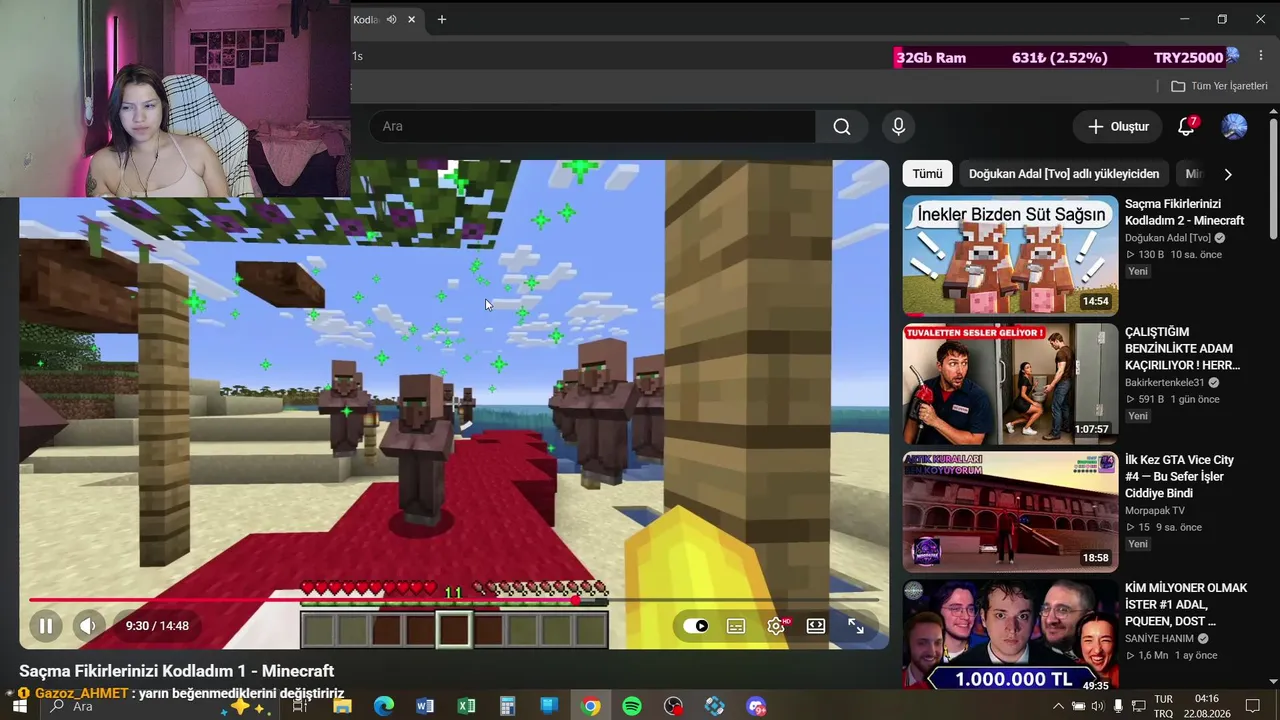Open Excel from the taskbar
The width and height of the screenshot is (1280, 720).
(466, 706)
